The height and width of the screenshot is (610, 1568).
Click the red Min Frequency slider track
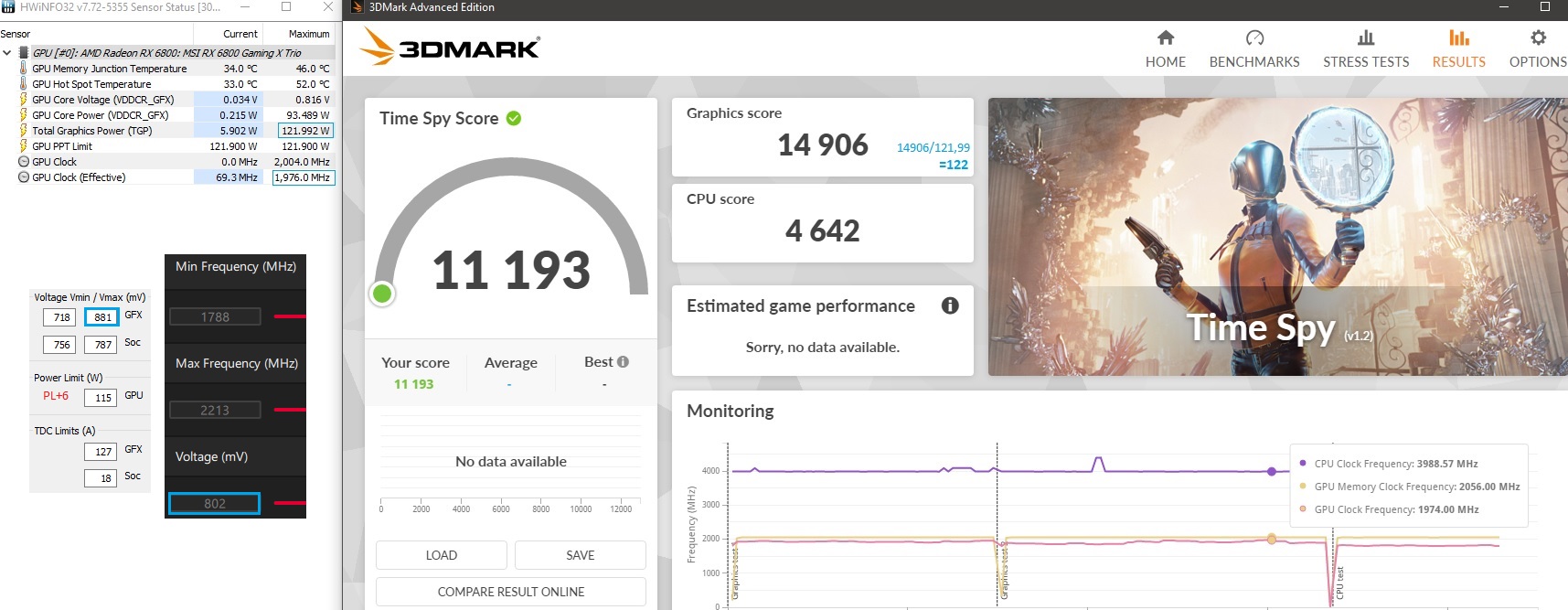pos(290,316)
